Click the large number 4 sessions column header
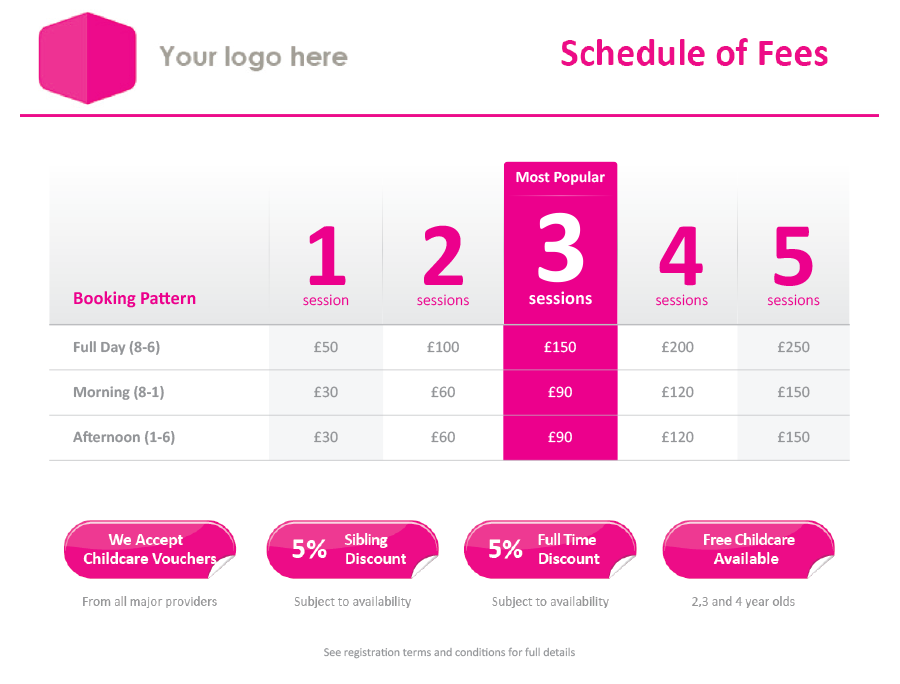900x684 pixels. pyautogui.click(x=681, y=266)
